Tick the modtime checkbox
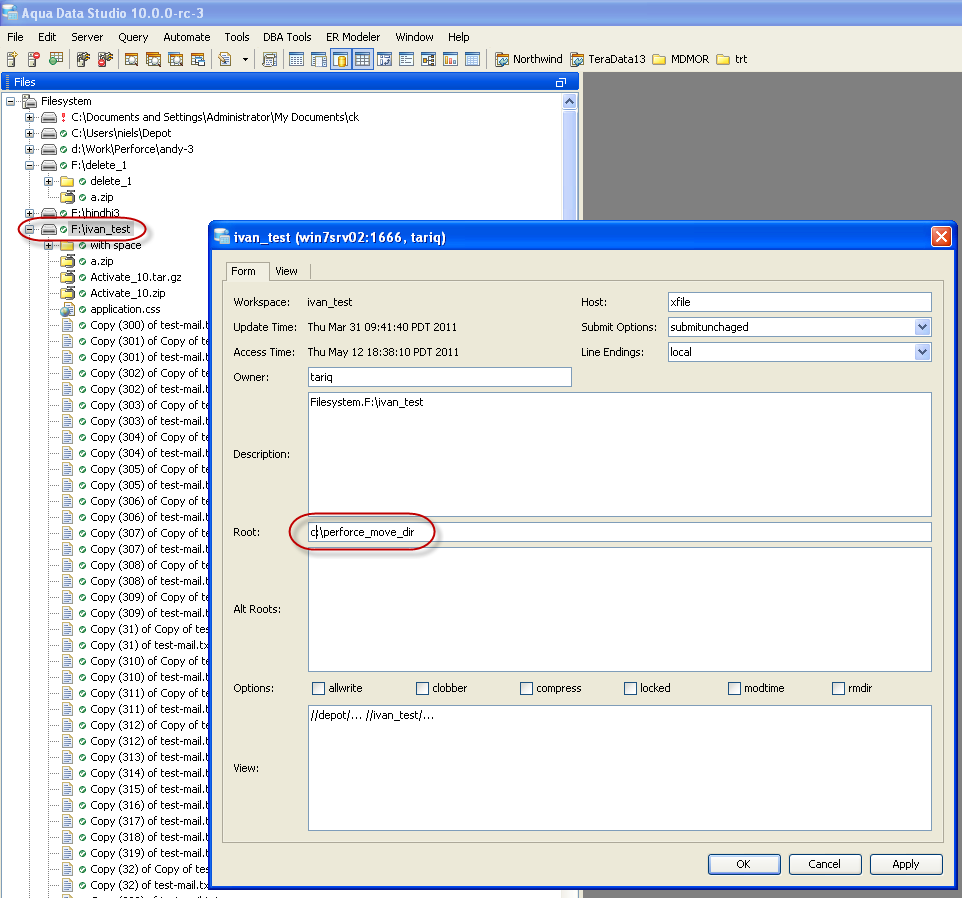 (x=734, y=688)
